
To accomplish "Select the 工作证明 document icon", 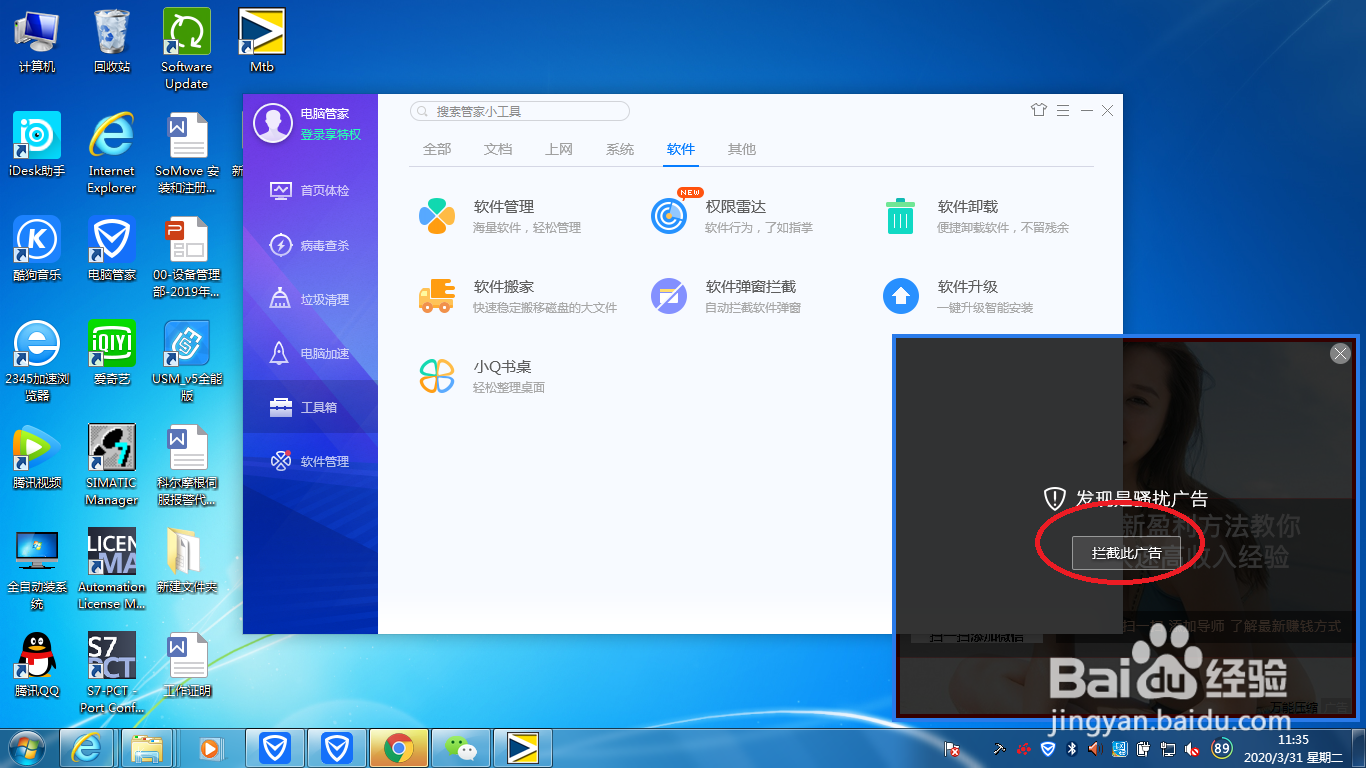I will coord(187,666).
